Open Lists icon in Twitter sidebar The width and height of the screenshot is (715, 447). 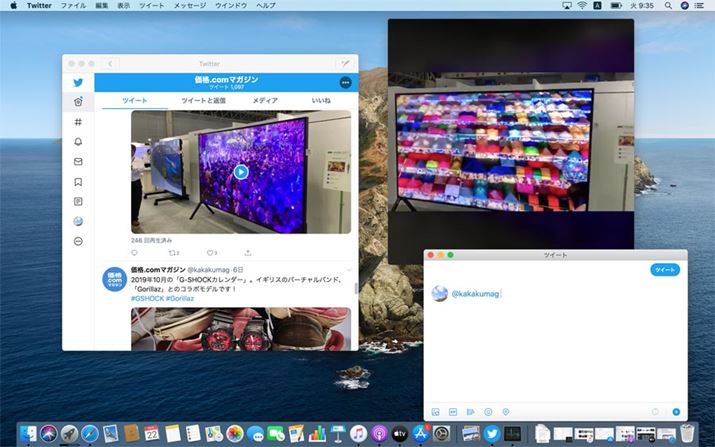(x=78, y=202)
